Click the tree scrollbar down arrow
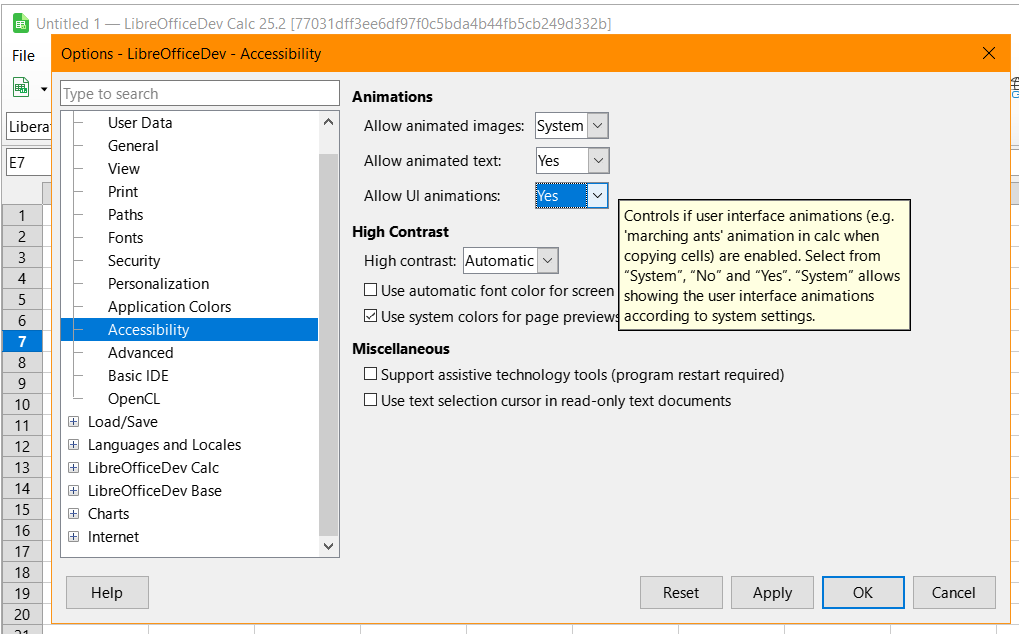This screenshot has height=634, width=1019. [x=328, y=546]
